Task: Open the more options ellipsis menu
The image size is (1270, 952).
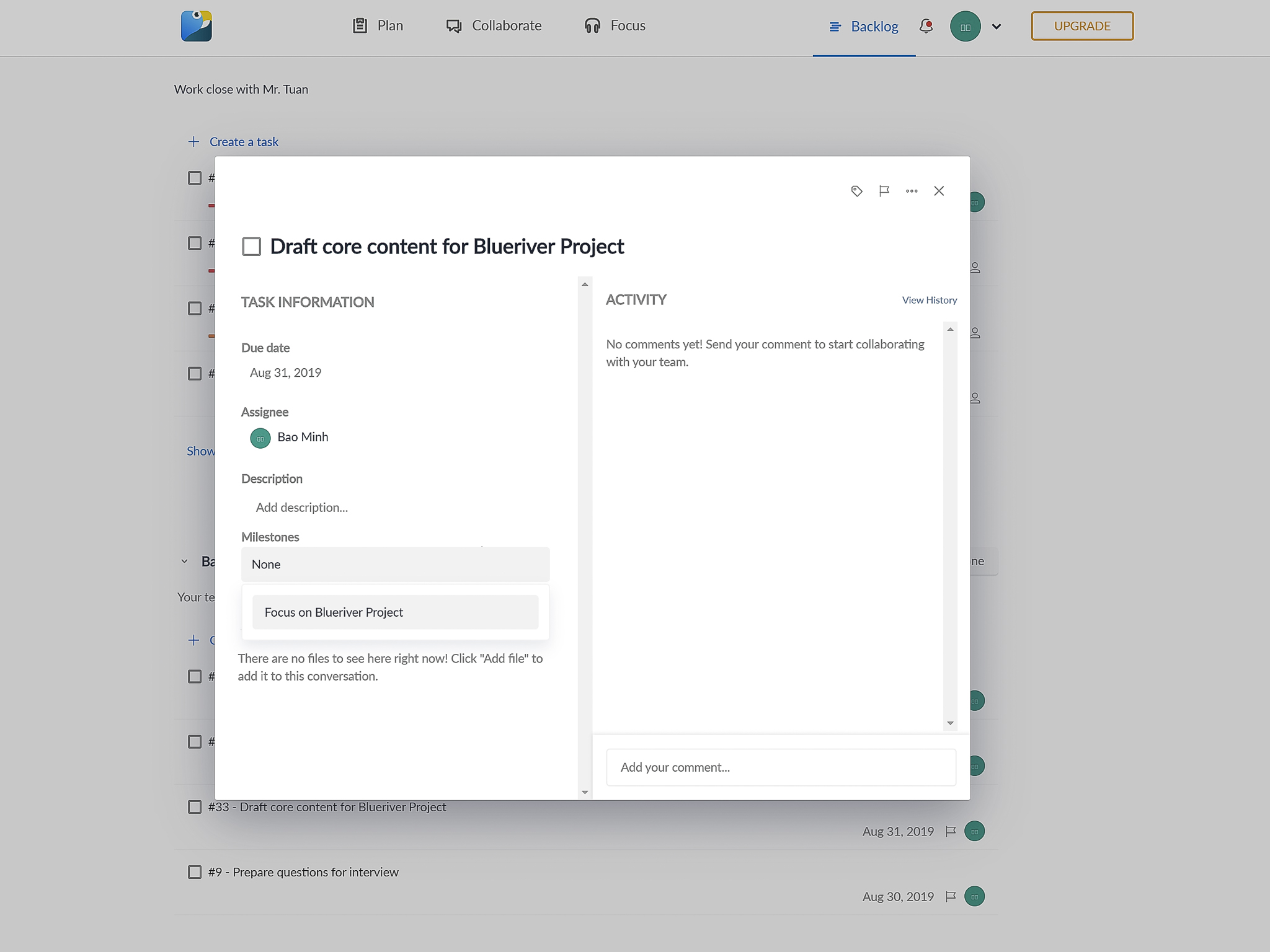Action: (x=912, y=191)
